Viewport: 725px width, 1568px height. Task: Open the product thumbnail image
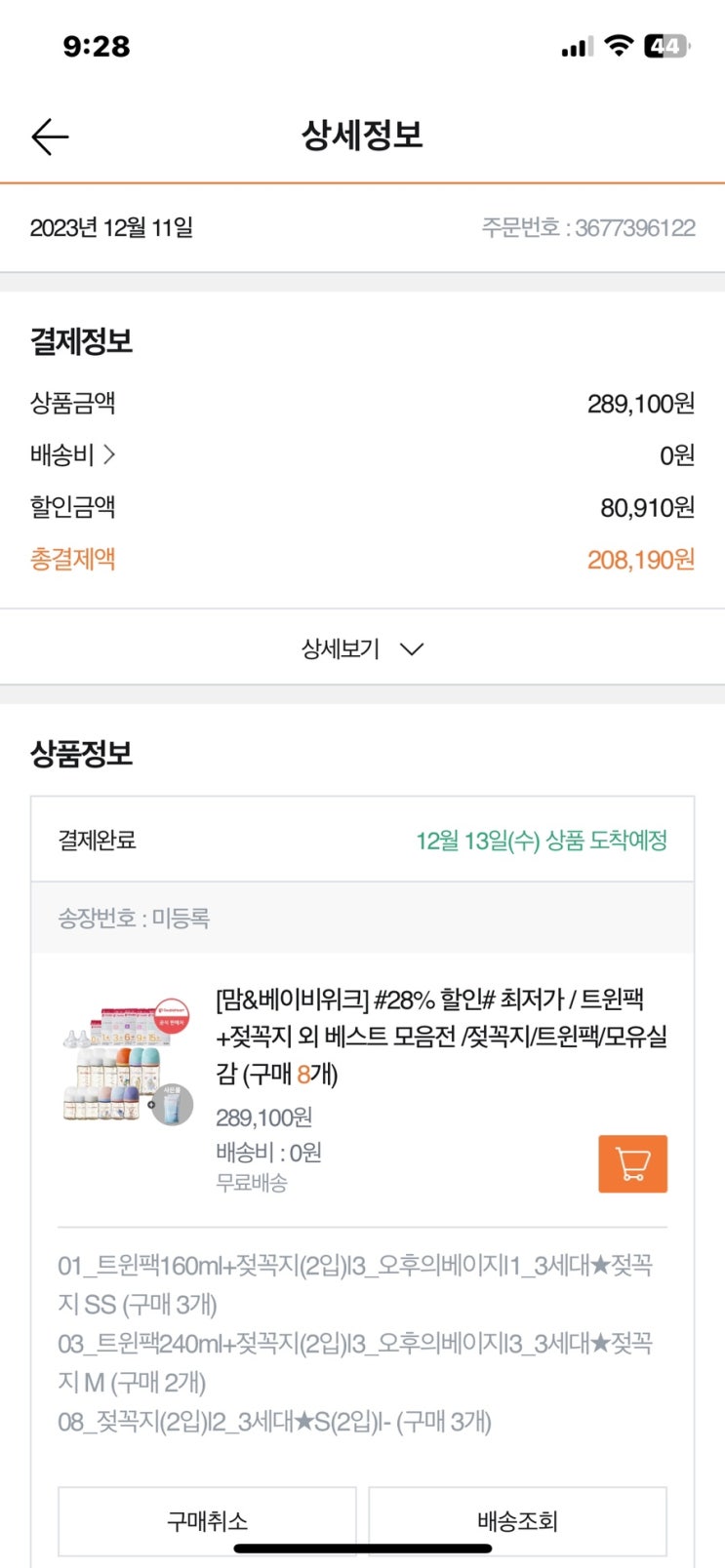(x=128, y=1063)
